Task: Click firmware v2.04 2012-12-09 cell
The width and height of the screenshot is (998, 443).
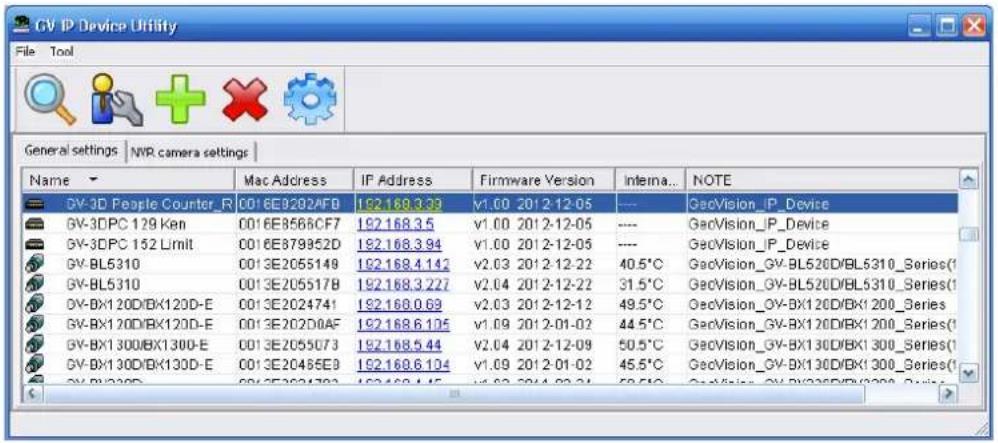Action: click(534, 345)
